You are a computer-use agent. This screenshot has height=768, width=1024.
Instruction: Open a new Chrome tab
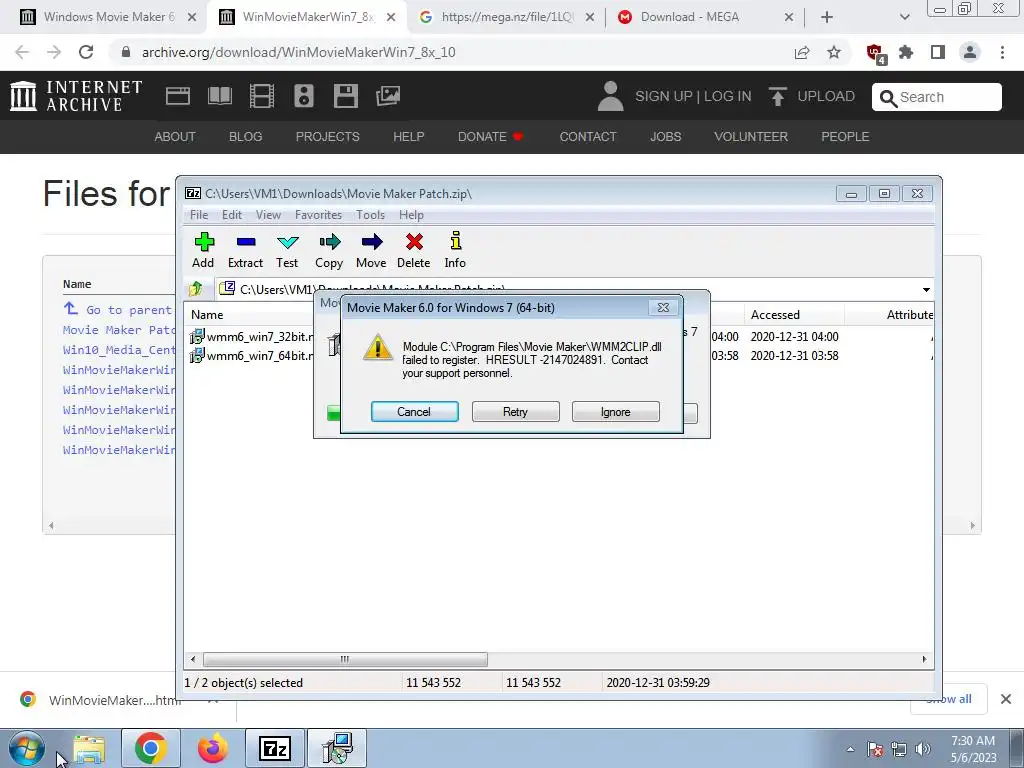[x=827, y=17]
